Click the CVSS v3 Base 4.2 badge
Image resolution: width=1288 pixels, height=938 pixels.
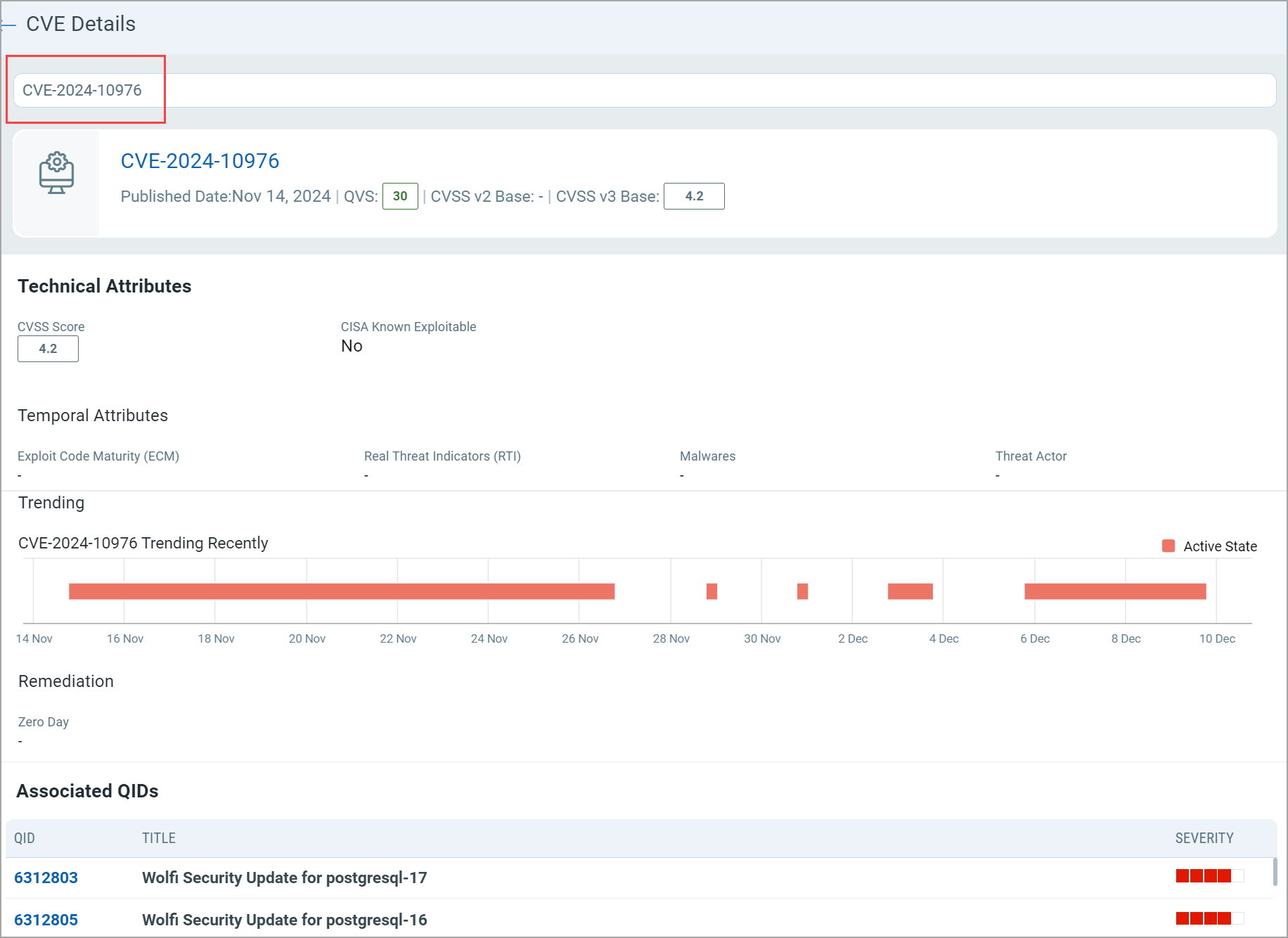pos(693,196)
